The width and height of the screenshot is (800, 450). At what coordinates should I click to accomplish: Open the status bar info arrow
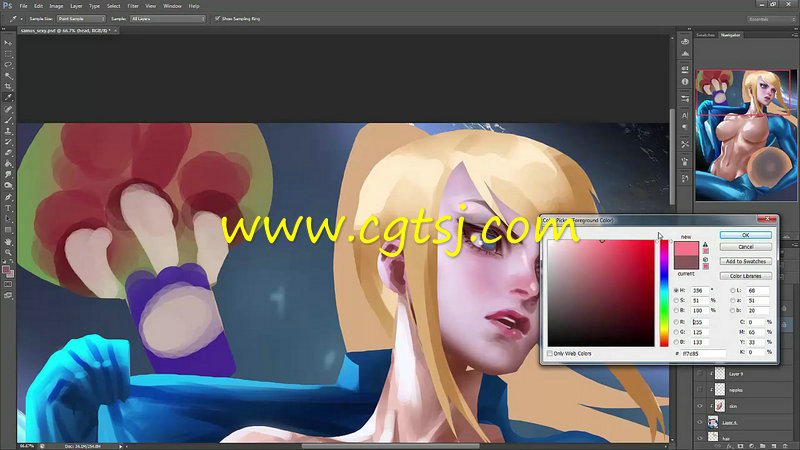(x=121, y=446)
